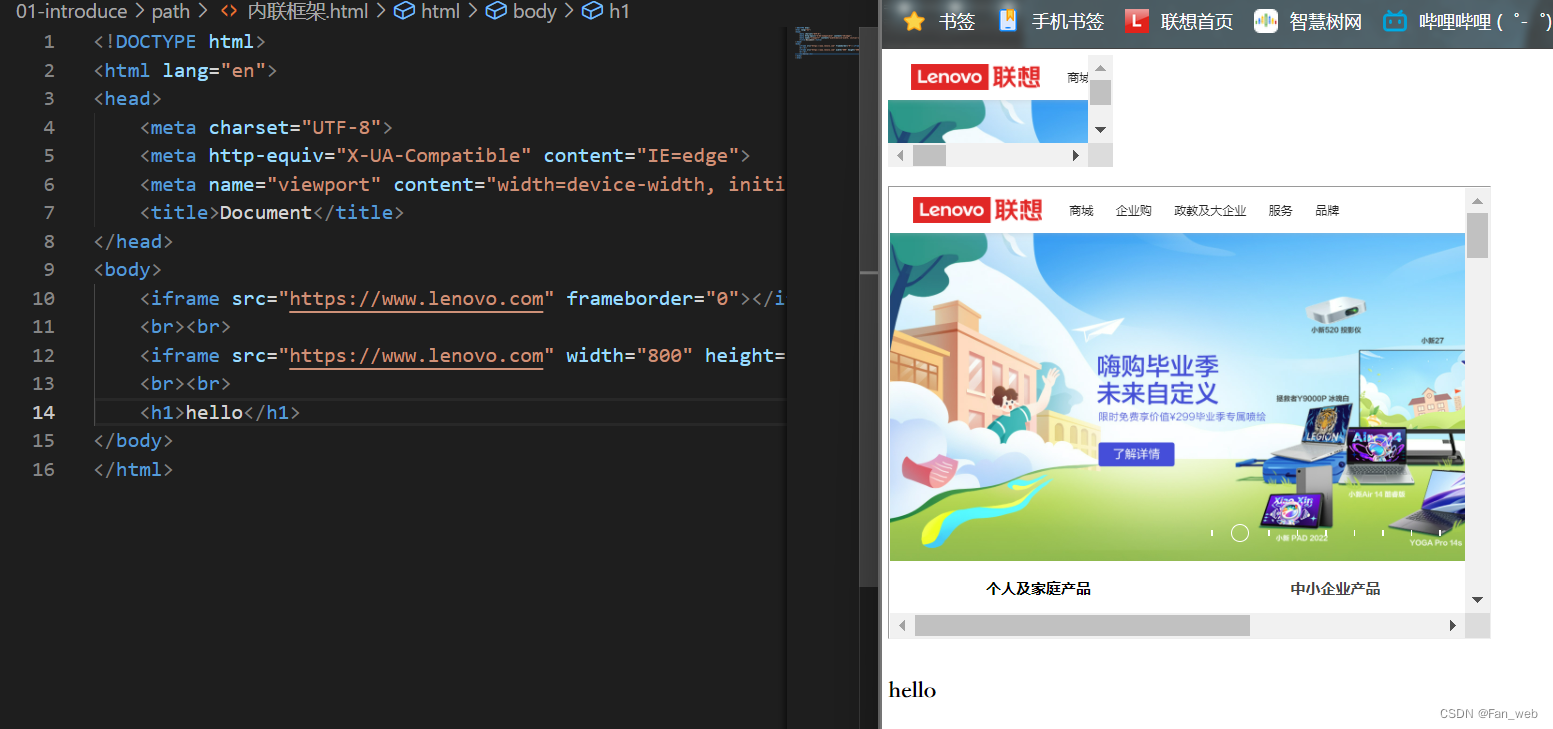Click the small iframe vertical scrollbar thumb
The image size is (1553, 729).
click(1100, 93)
